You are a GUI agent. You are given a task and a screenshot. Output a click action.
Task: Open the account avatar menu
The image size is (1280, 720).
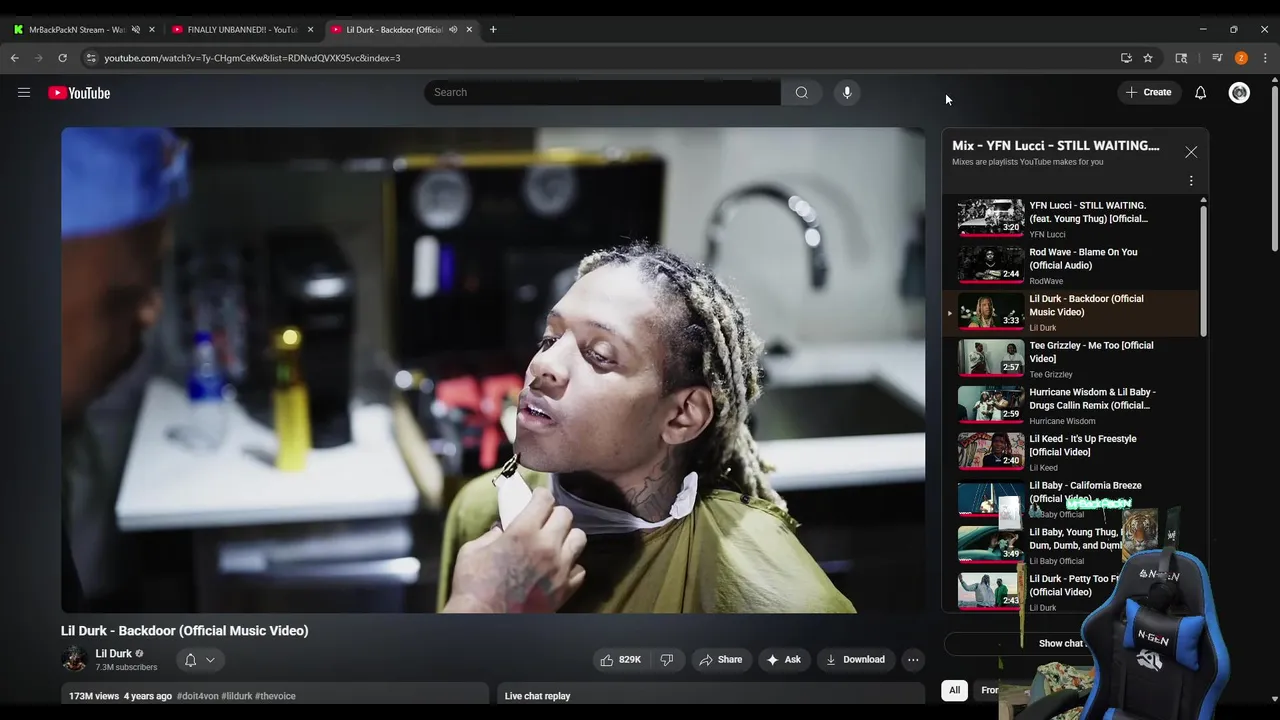pos(1239,92)
